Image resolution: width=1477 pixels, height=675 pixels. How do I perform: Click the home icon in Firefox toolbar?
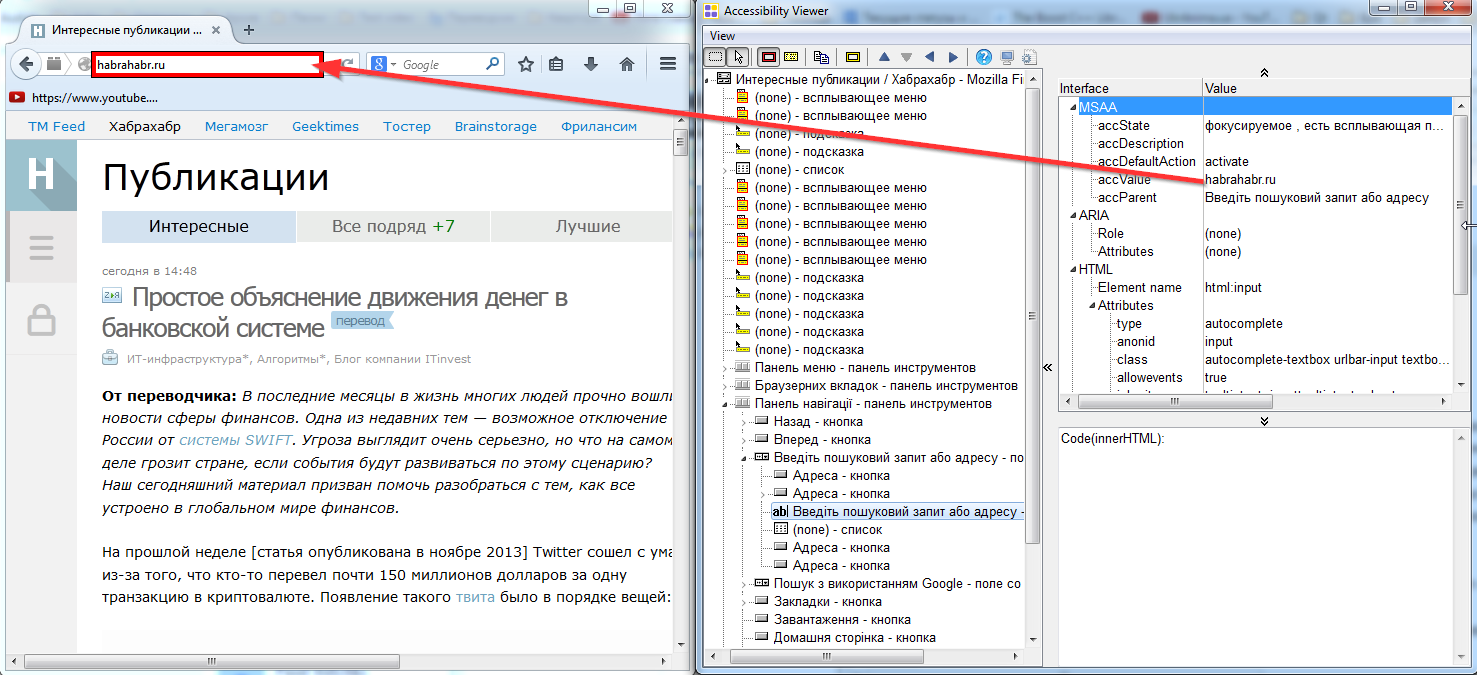pyautogui.click(x=627, y=64)
